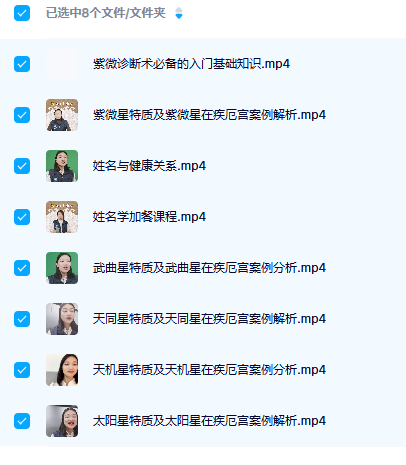This screenshot has height=465, width=406.
Task: Deselect the 姓名与健康关系.mp4 checkbox
Action: pyautogui.click(x=22, y=166)
